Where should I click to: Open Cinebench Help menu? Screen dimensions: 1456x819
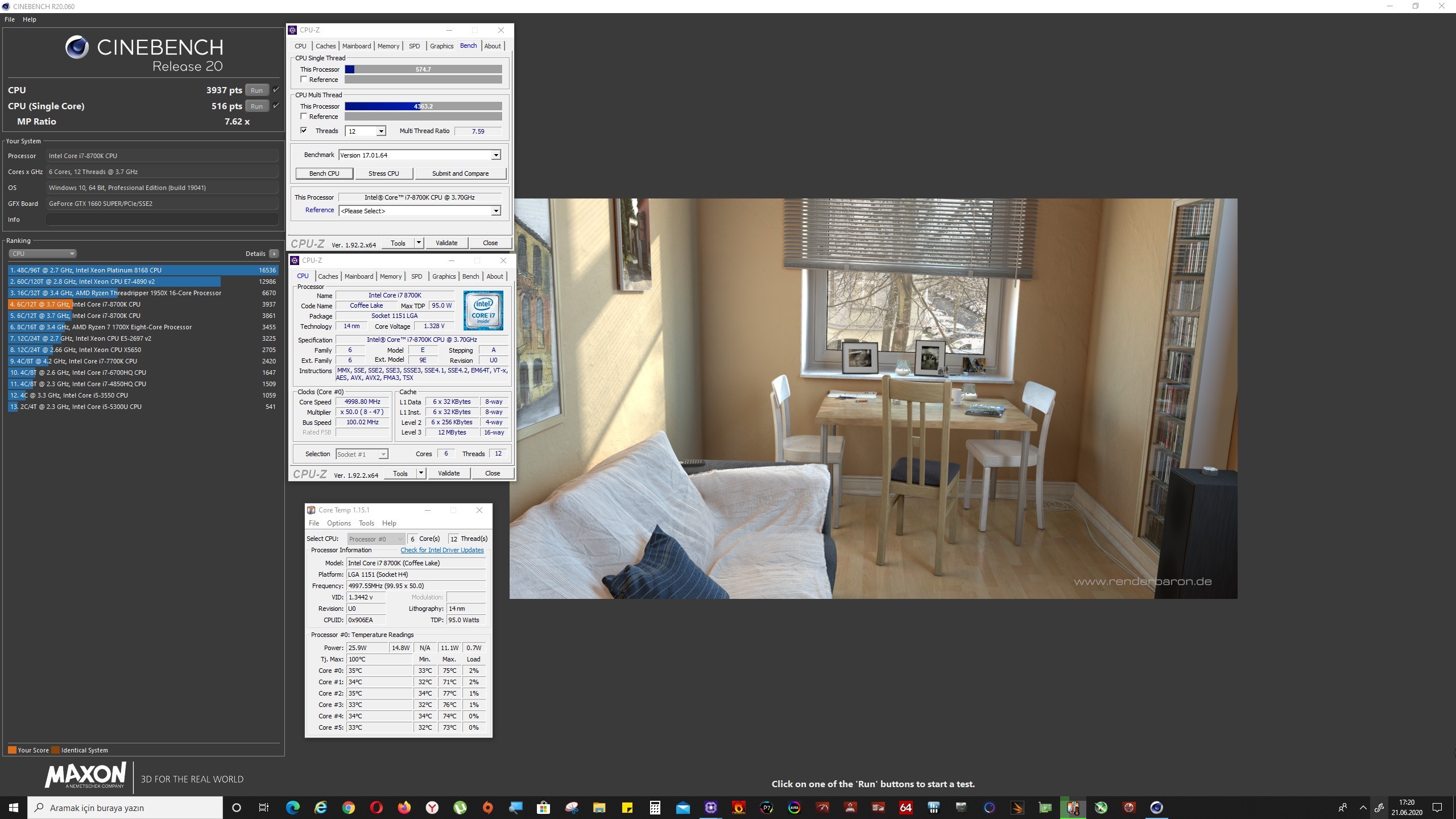(30, 19)
